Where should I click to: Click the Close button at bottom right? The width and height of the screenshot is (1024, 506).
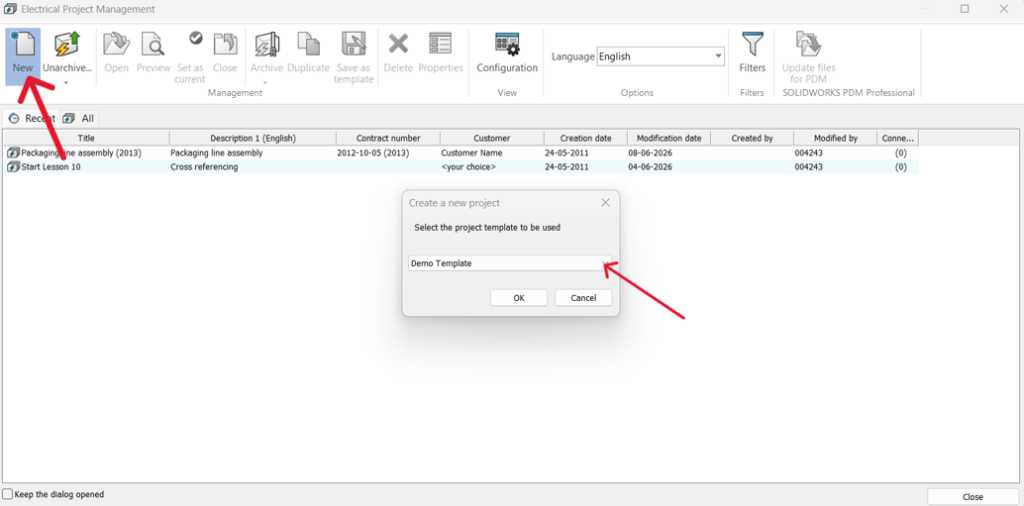(x=972, y=497)
